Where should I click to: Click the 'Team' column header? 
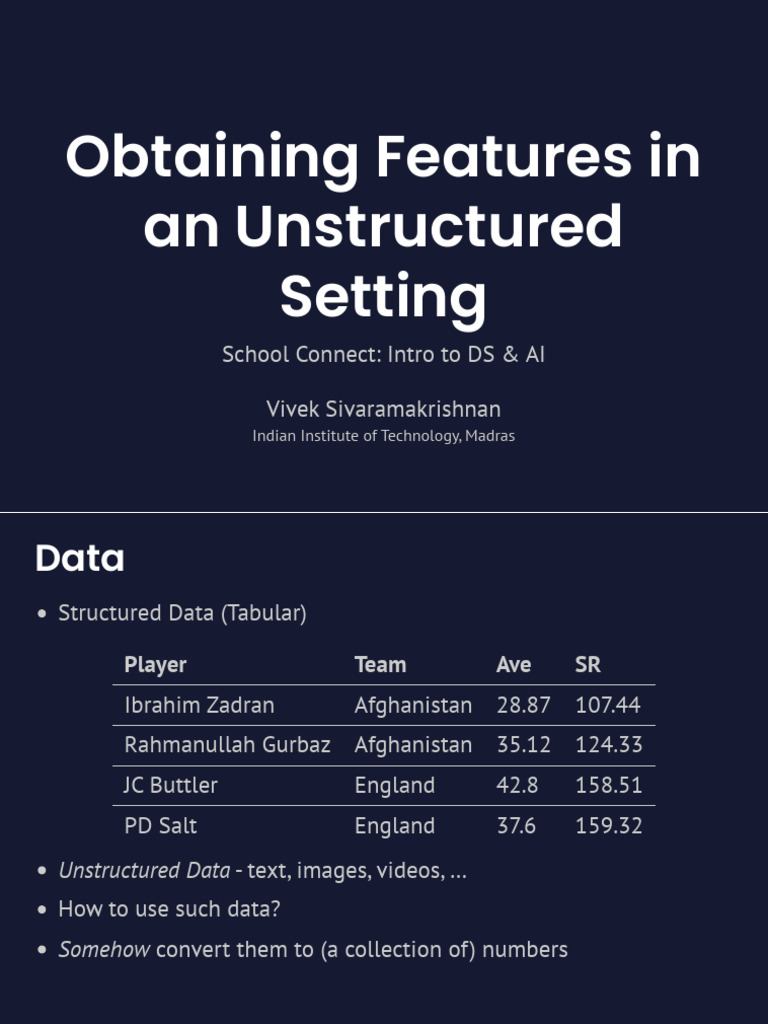pos(380,665)
